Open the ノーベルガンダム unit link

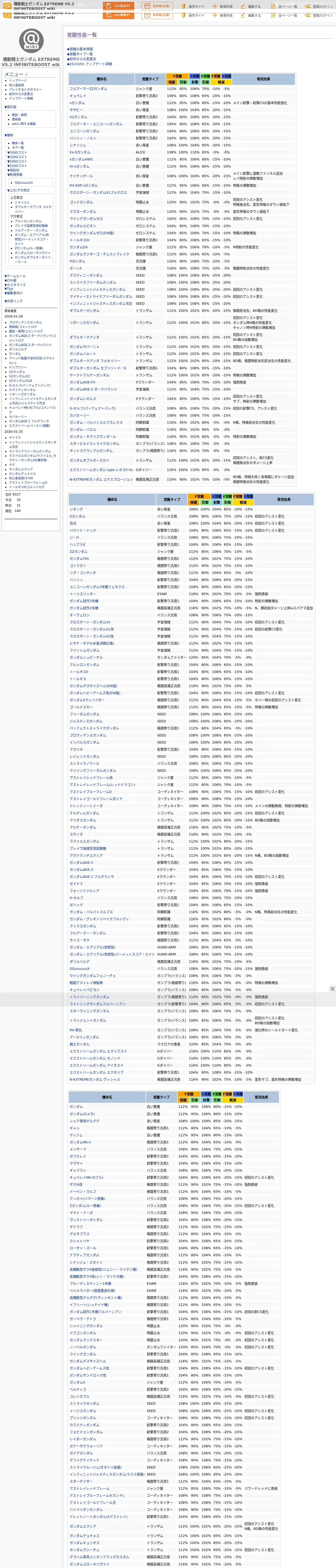[83, 1348]
